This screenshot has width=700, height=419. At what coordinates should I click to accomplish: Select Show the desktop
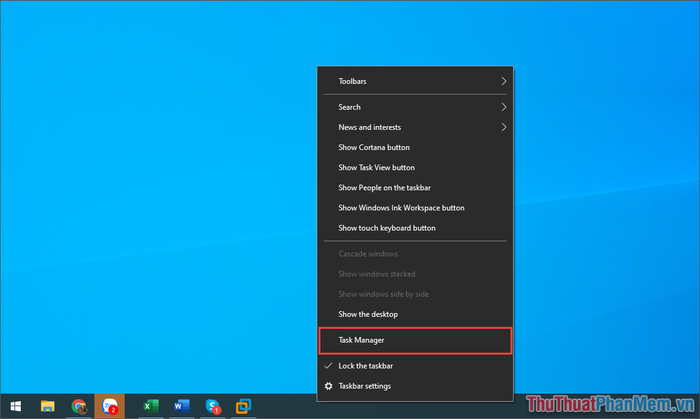[415, 314]
